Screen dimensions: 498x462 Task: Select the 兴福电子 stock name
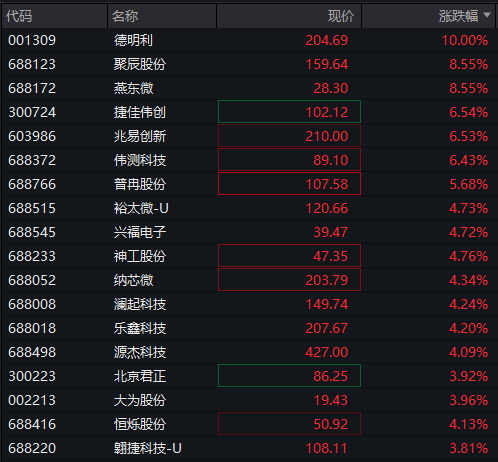pos(140,232)
